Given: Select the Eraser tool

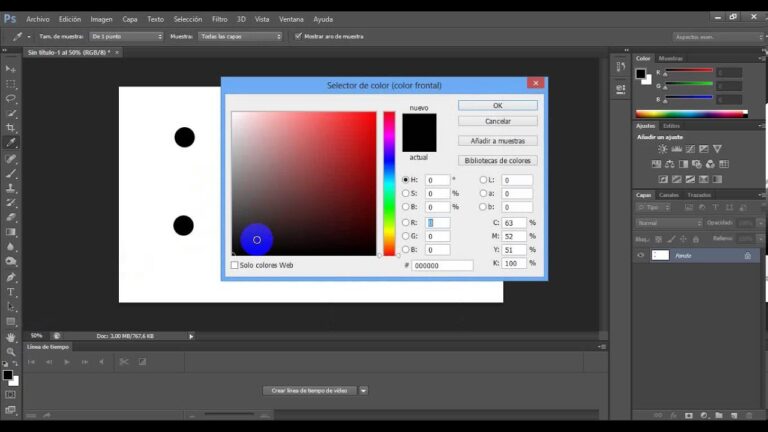Looking at the screenshot, I should pos(10,217).
